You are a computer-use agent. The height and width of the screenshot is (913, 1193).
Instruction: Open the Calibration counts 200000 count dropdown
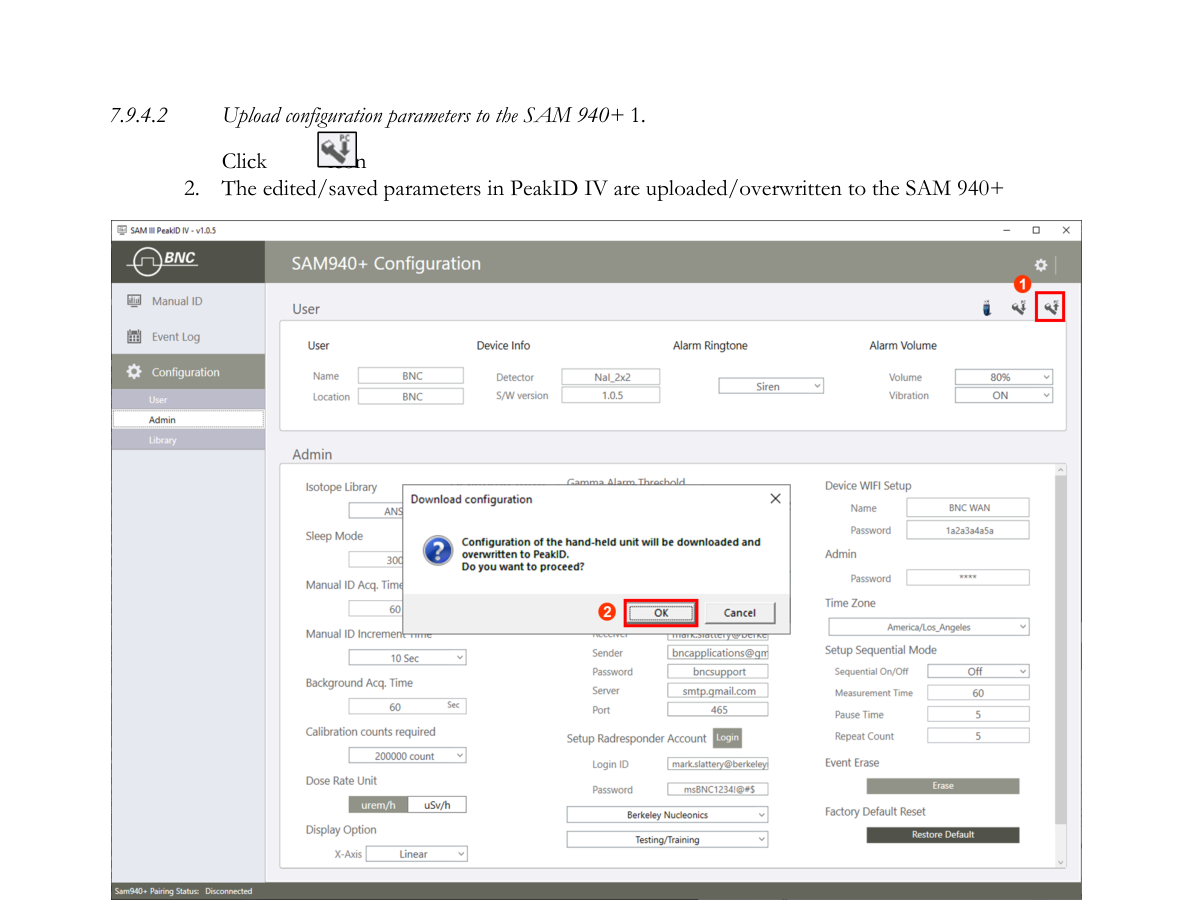[x=407, y=756]
